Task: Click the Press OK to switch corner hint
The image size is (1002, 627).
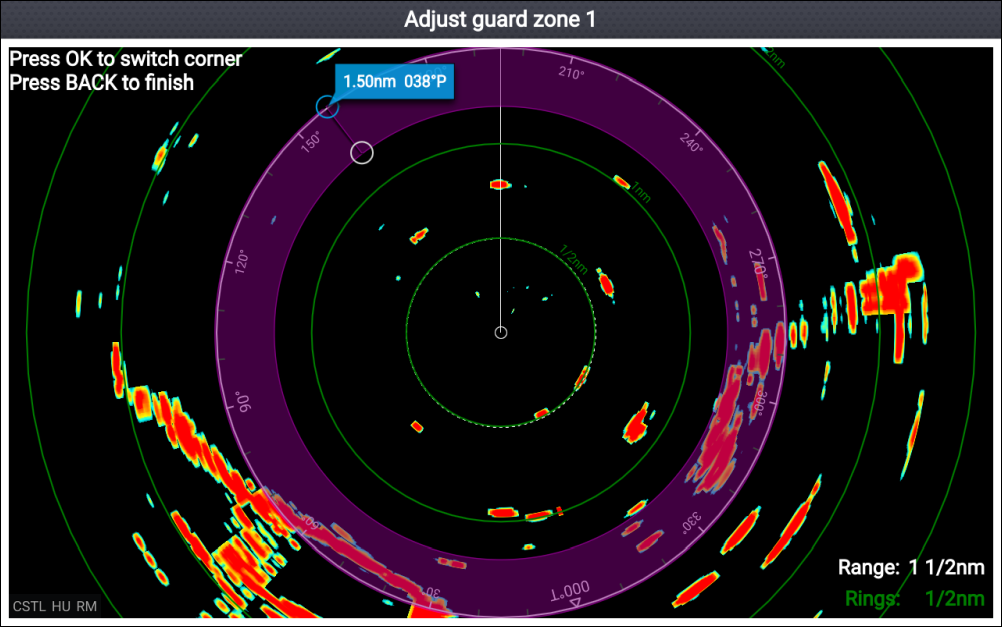Action: click(126, 59)
